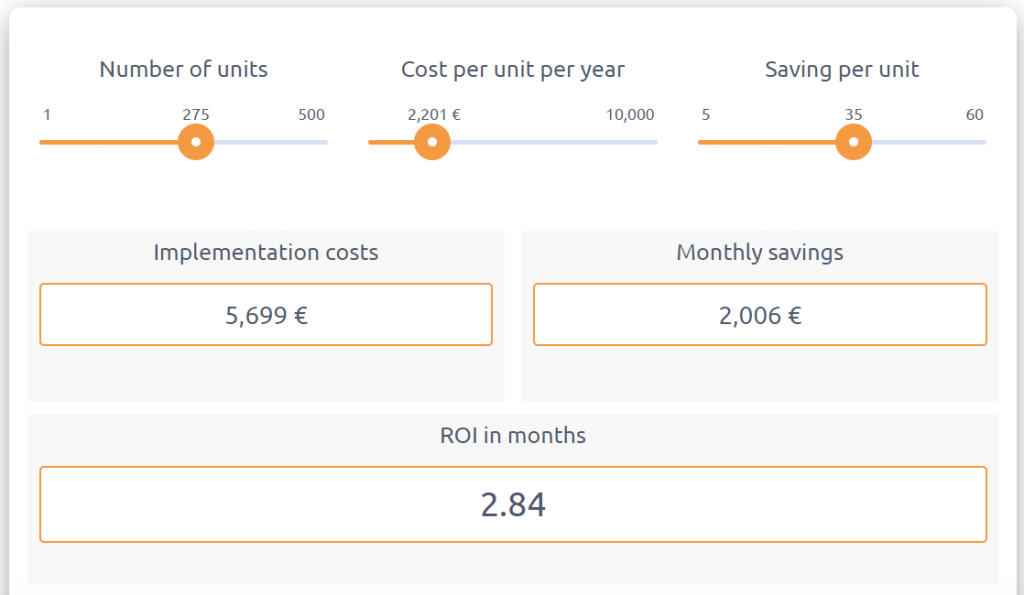
Task: Click the Number of units slider handle
Action: [196, 142]
